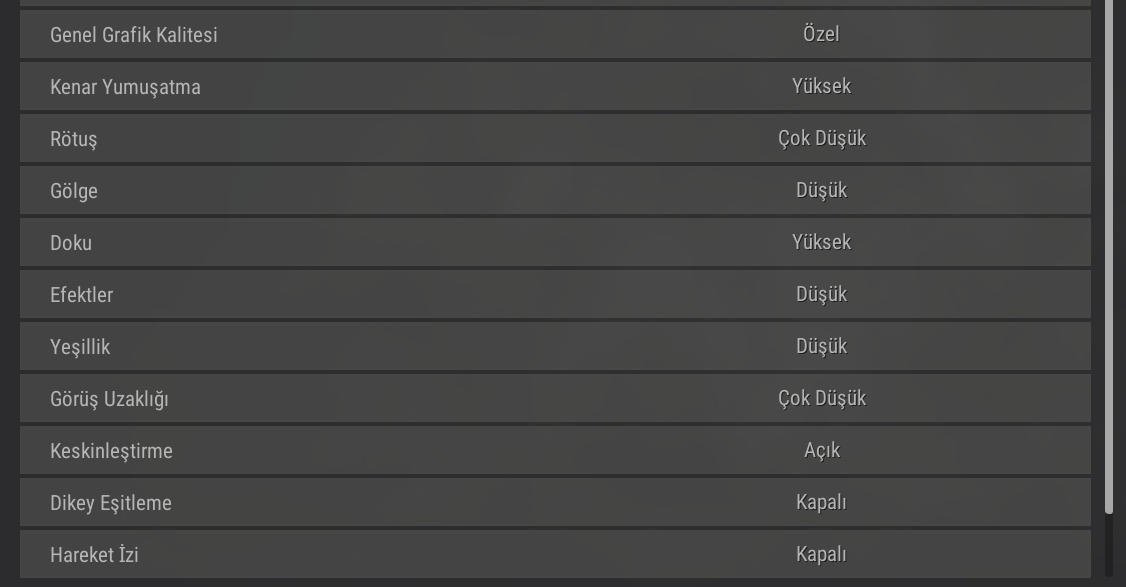Viewport: 1126px width, 587px height.
Task: Select the Rötuş value Çok Düşük
Action: click(821, 138)
